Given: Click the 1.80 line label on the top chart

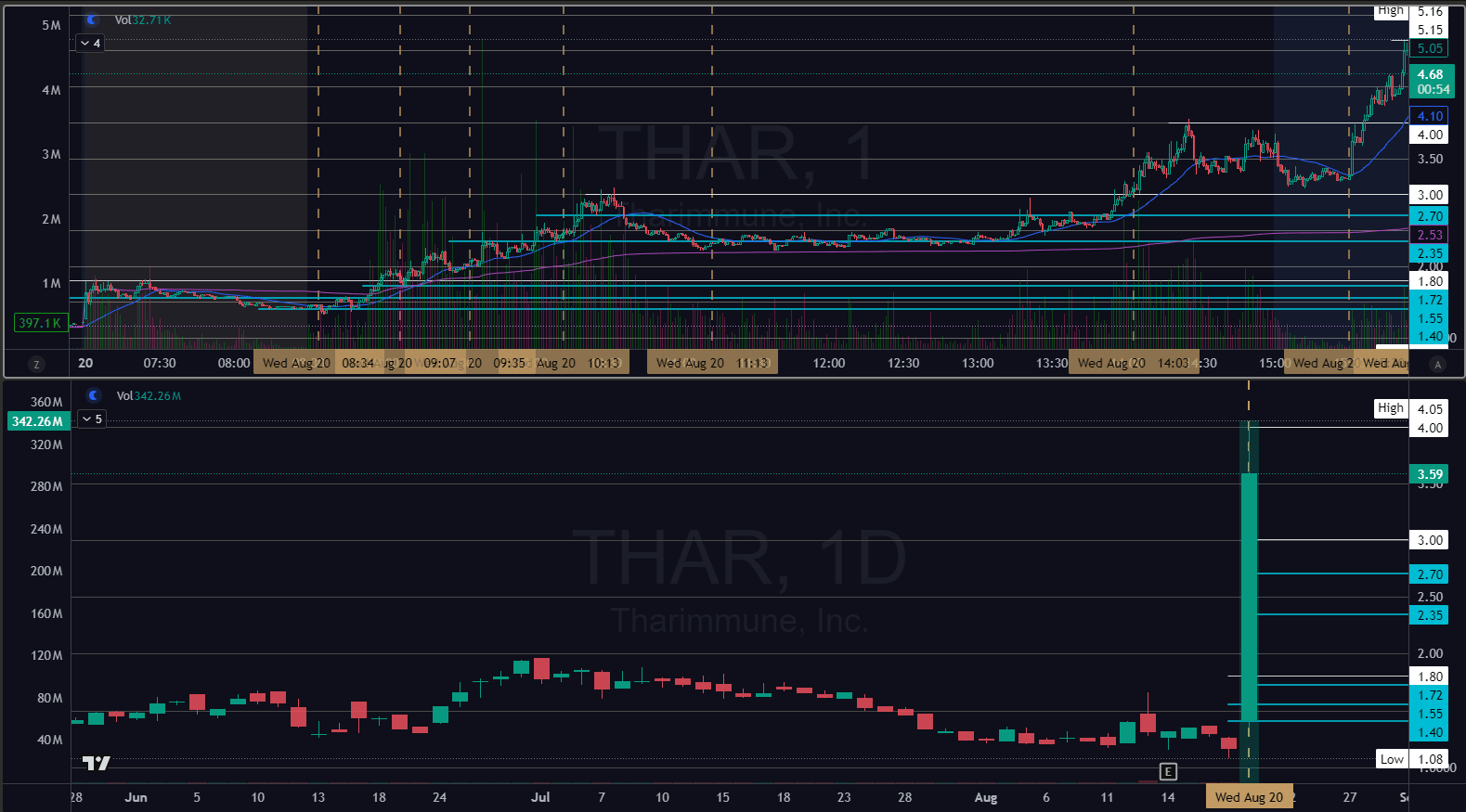Looking at the screenshot, I should [1430, 281].
